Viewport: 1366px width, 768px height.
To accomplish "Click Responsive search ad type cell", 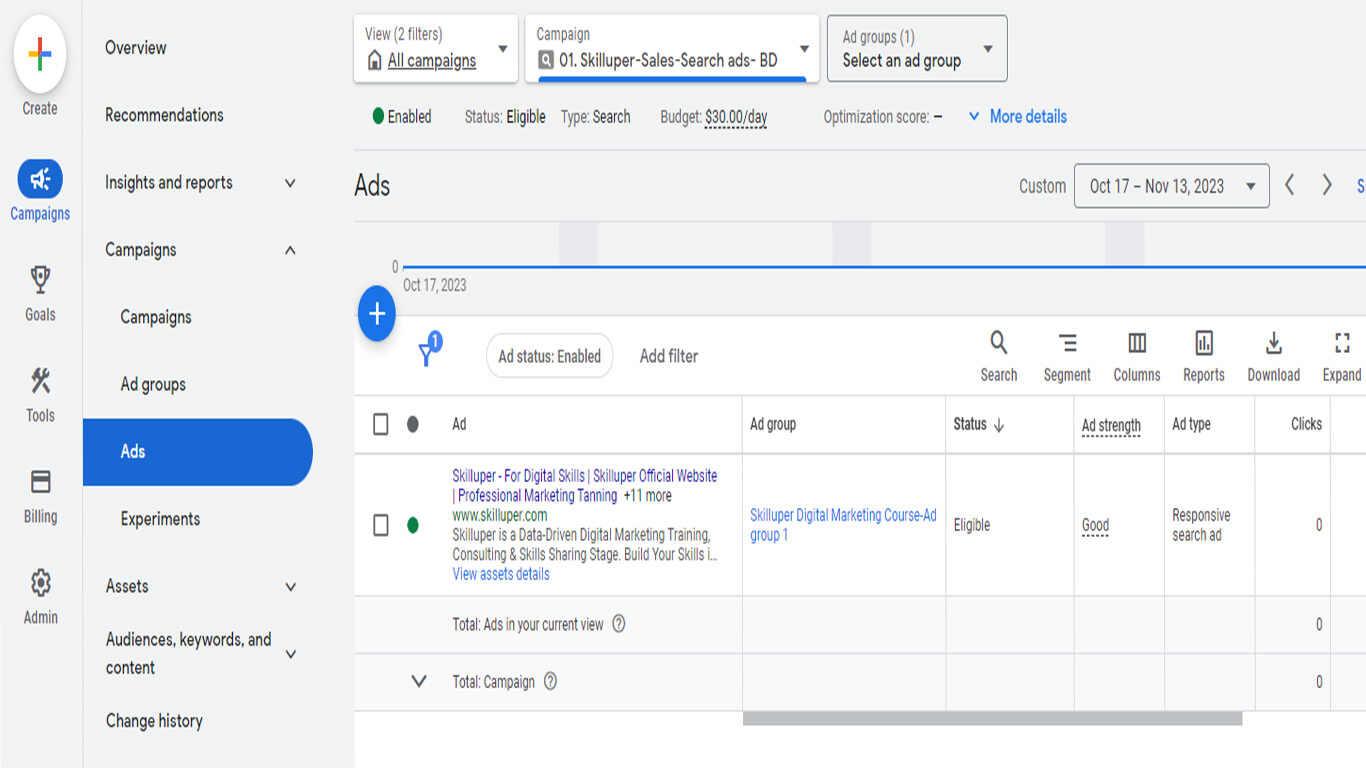I will (1201, 525).
